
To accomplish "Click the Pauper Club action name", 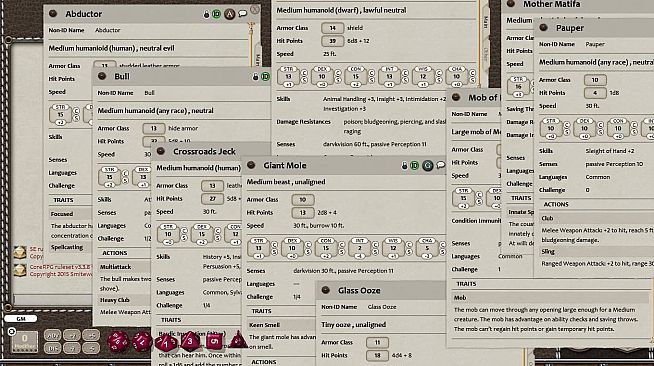I will point(547,218).
